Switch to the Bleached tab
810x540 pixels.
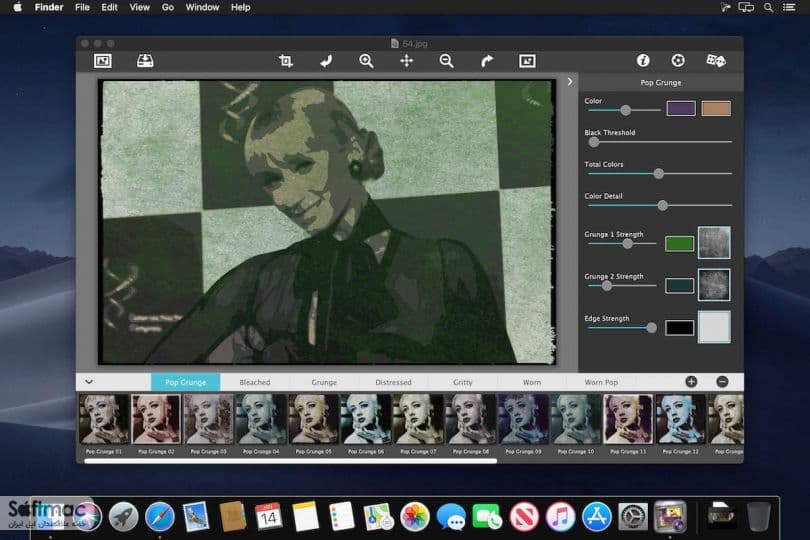tap(255, 382)
